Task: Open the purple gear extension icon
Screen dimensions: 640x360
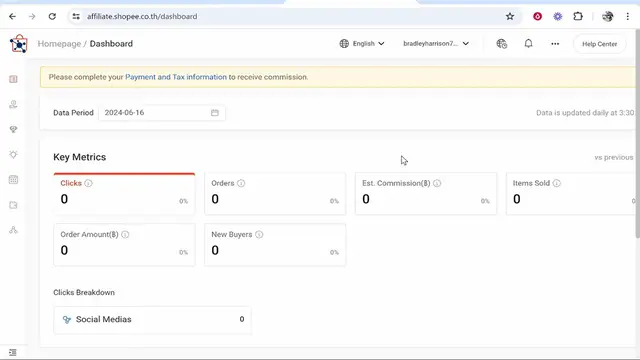Action: pos(558,16)
